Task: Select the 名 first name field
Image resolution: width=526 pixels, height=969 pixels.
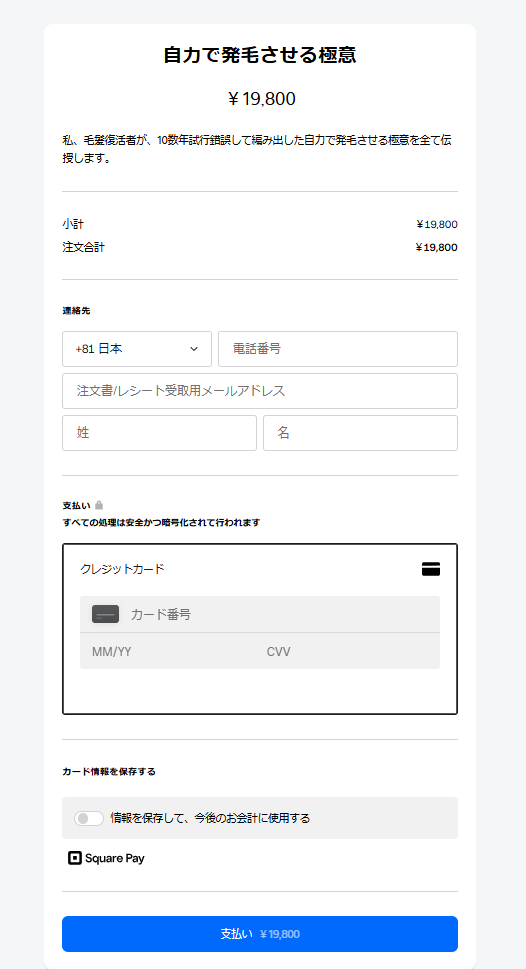Action: pos(360,433)
